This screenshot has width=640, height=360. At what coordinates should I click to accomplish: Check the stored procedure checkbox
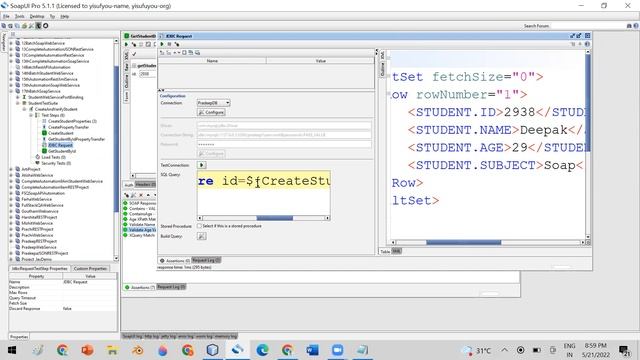[x=200, y=226]
